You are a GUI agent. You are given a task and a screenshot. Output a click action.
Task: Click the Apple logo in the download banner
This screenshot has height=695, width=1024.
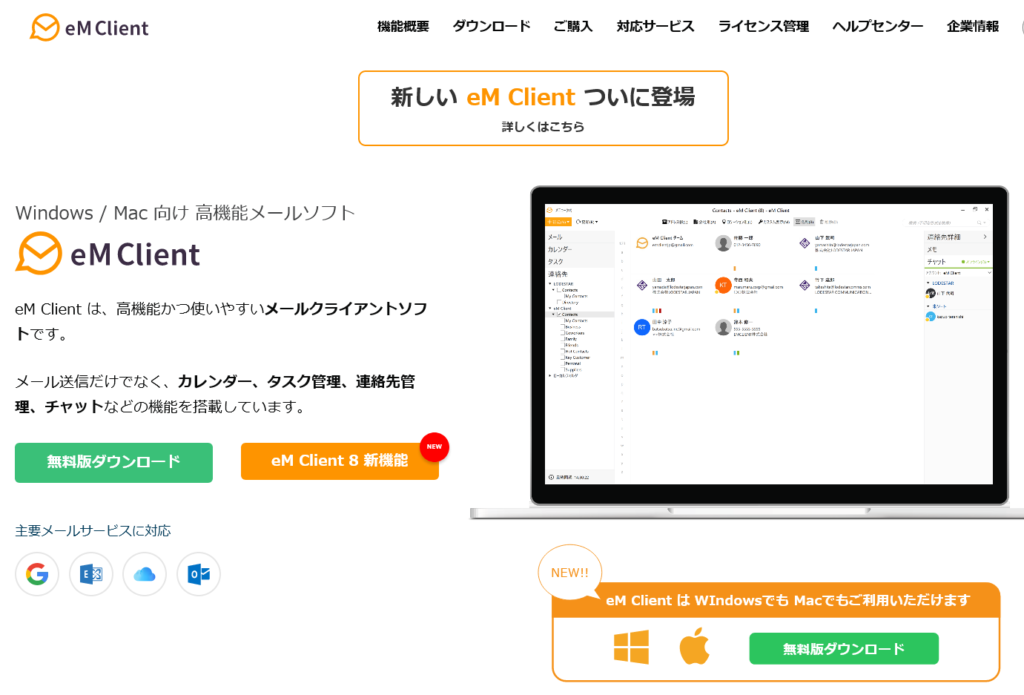695,648
